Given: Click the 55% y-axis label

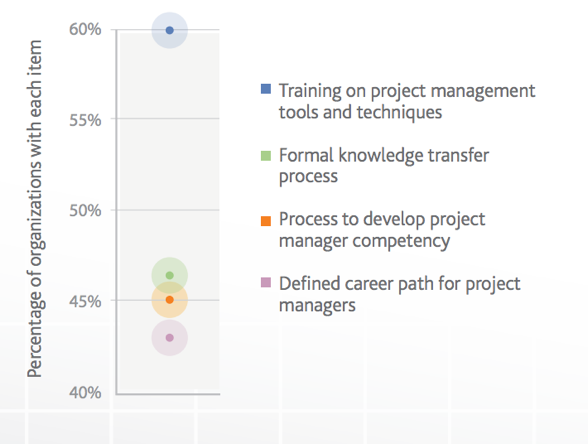Looking at the screenshot, I should (x=85, y=120).
